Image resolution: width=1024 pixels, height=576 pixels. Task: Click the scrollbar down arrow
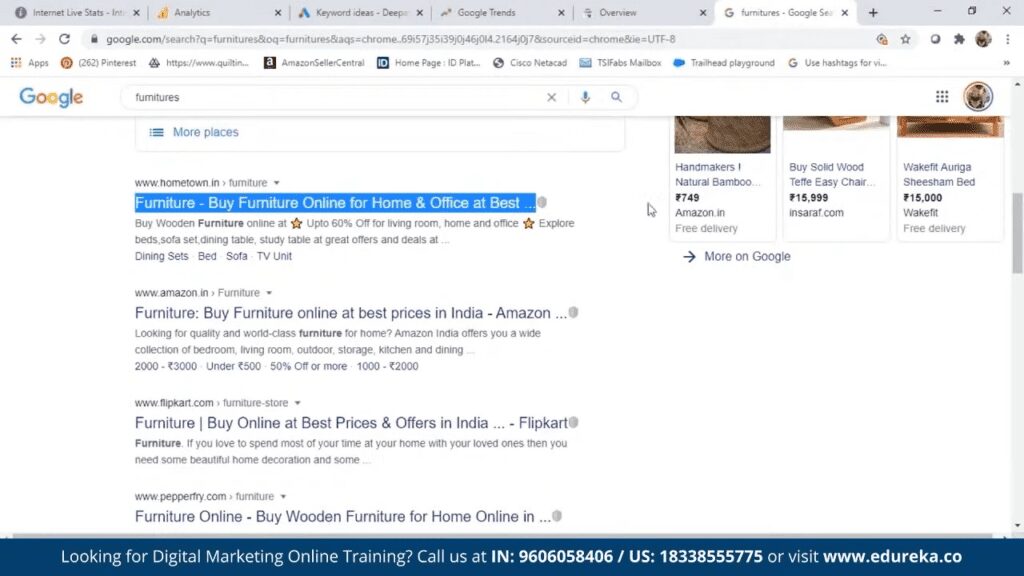click(x=1017, y=526)
